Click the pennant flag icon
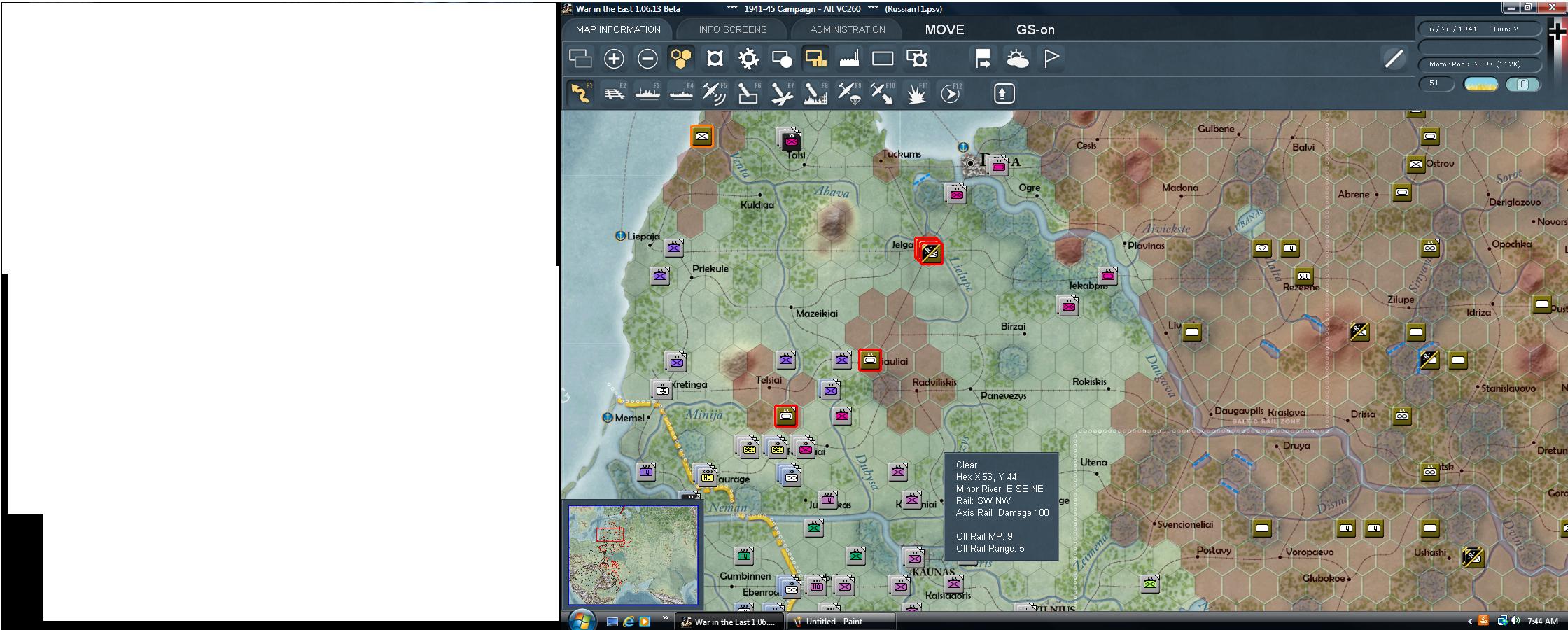 pyautogui.click(x=1051, y=58)
